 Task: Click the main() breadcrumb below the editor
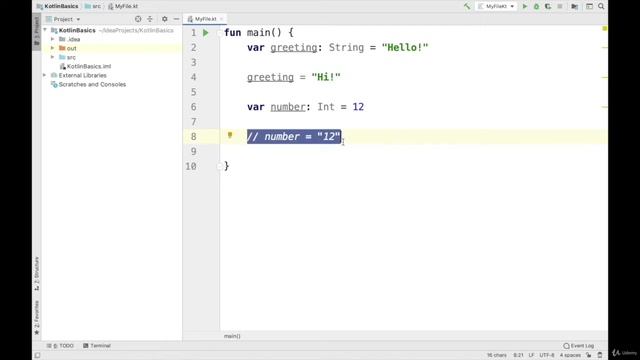[232, 336]
